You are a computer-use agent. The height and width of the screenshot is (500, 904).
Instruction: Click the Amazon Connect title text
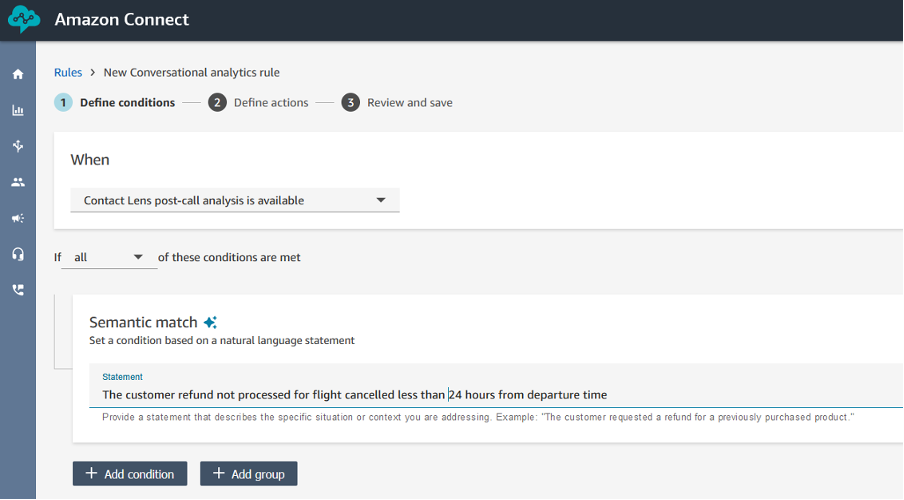pos(122,19)
